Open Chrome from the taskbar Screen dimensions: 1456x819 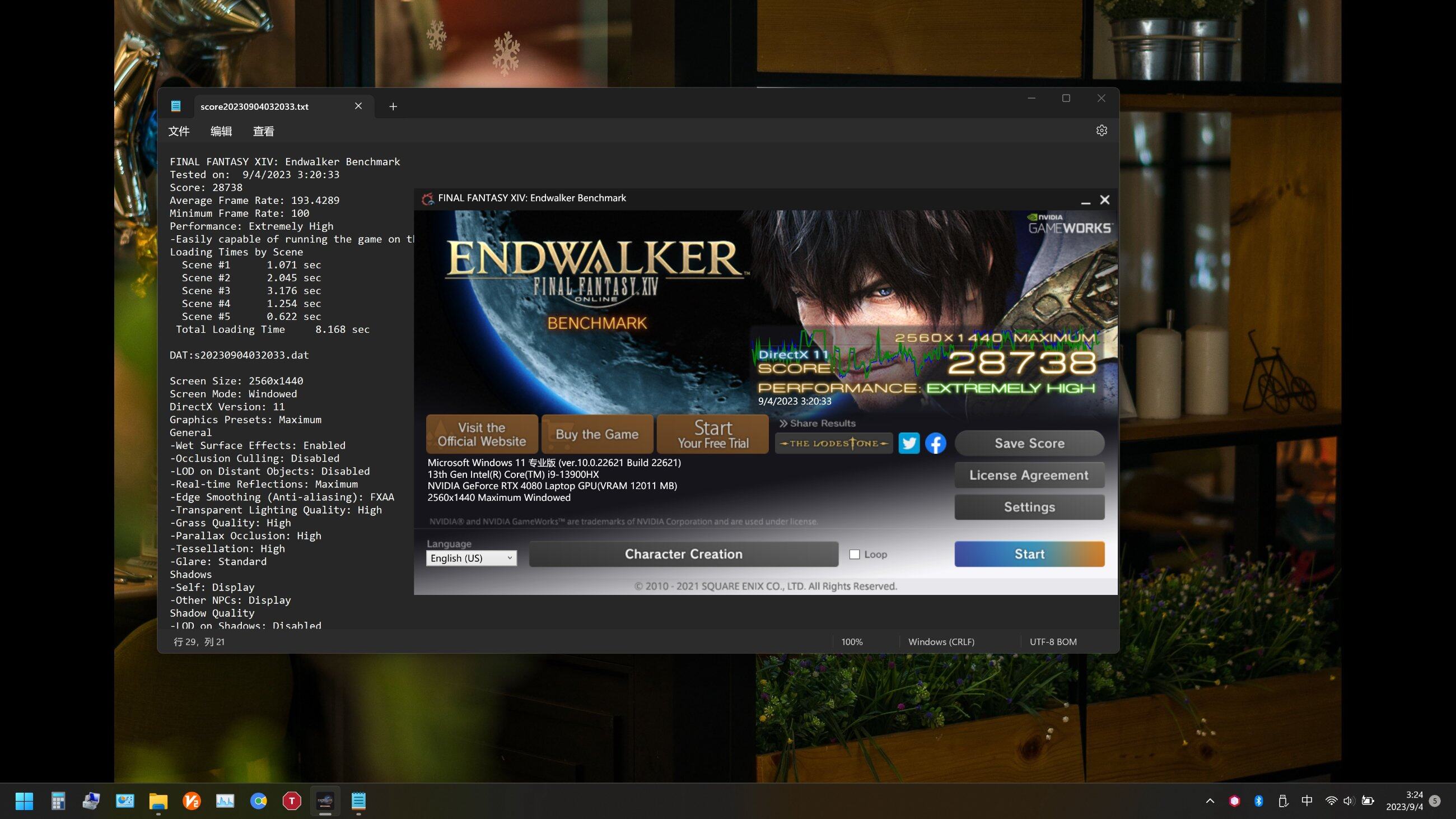258,801
